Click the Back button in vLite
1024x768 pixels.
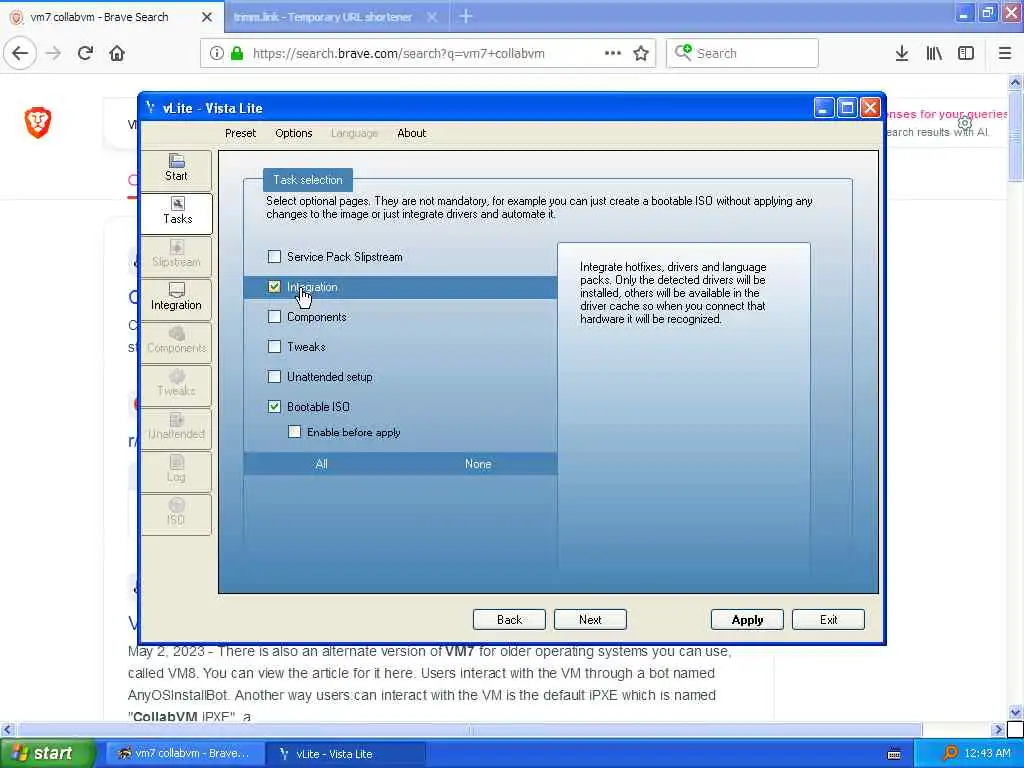[x=509, y=620]
